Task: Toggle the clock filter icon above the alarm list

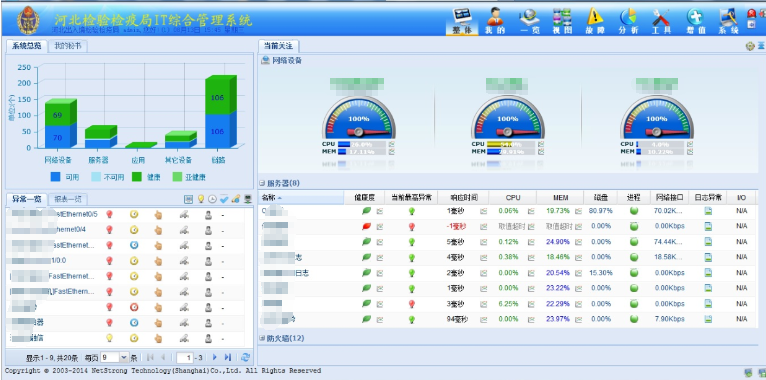Action: [213, 199]
